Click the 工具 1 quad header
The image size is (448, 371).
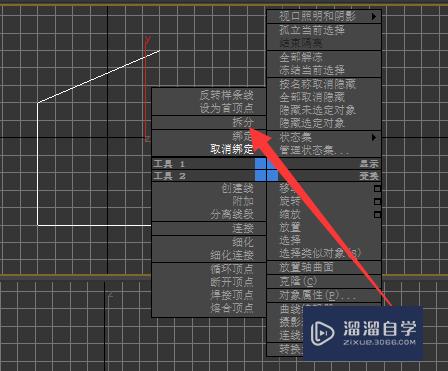pos(169,164)
